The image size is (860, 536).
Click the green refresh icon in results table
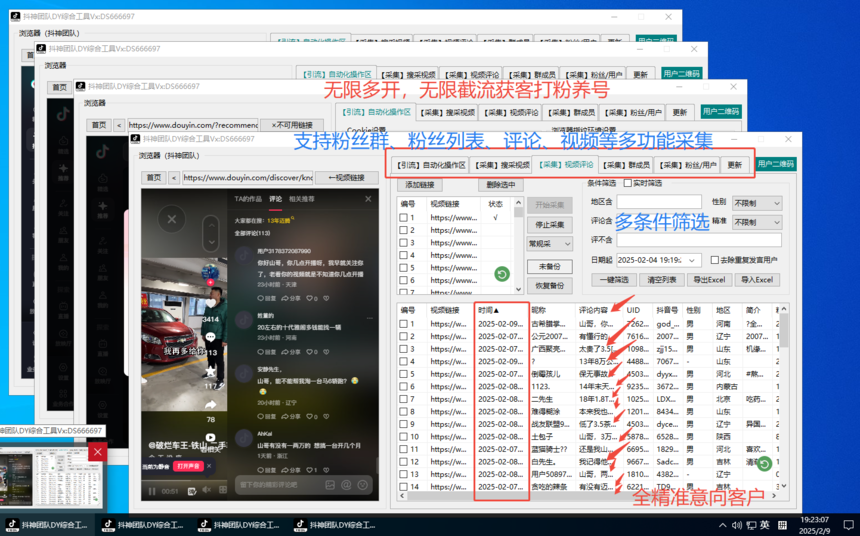(x=764, y=464)
